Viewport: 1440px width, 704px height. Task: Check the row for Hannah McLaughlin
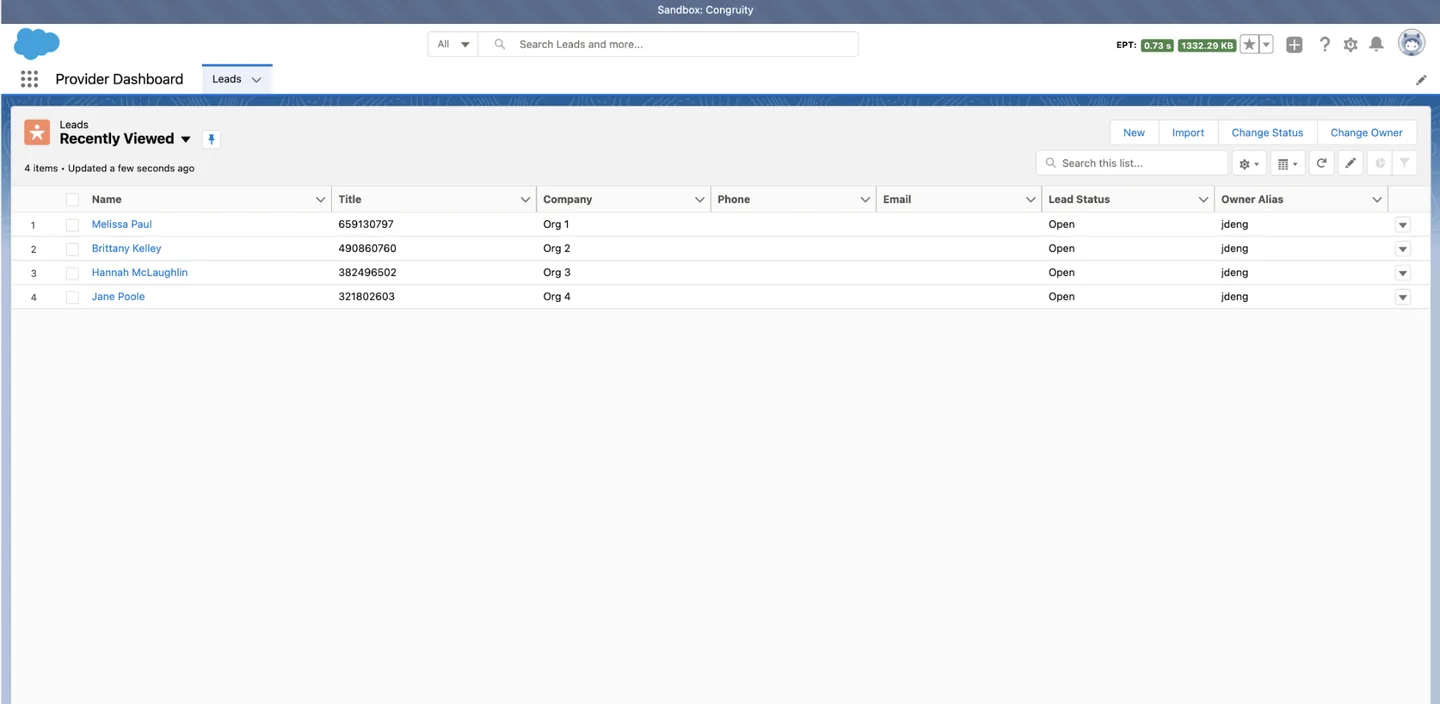click(71, 272)
